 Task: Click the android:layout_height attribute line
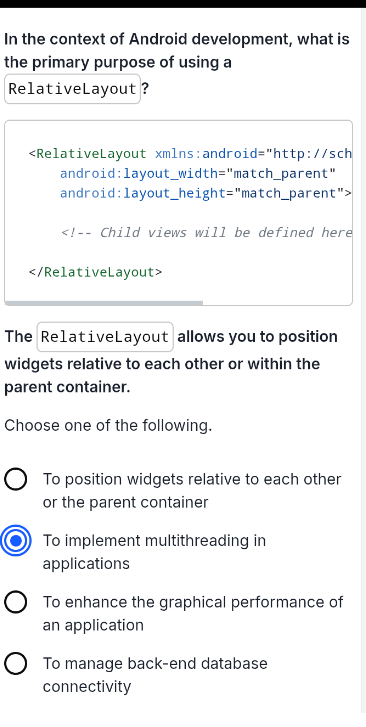206,193
